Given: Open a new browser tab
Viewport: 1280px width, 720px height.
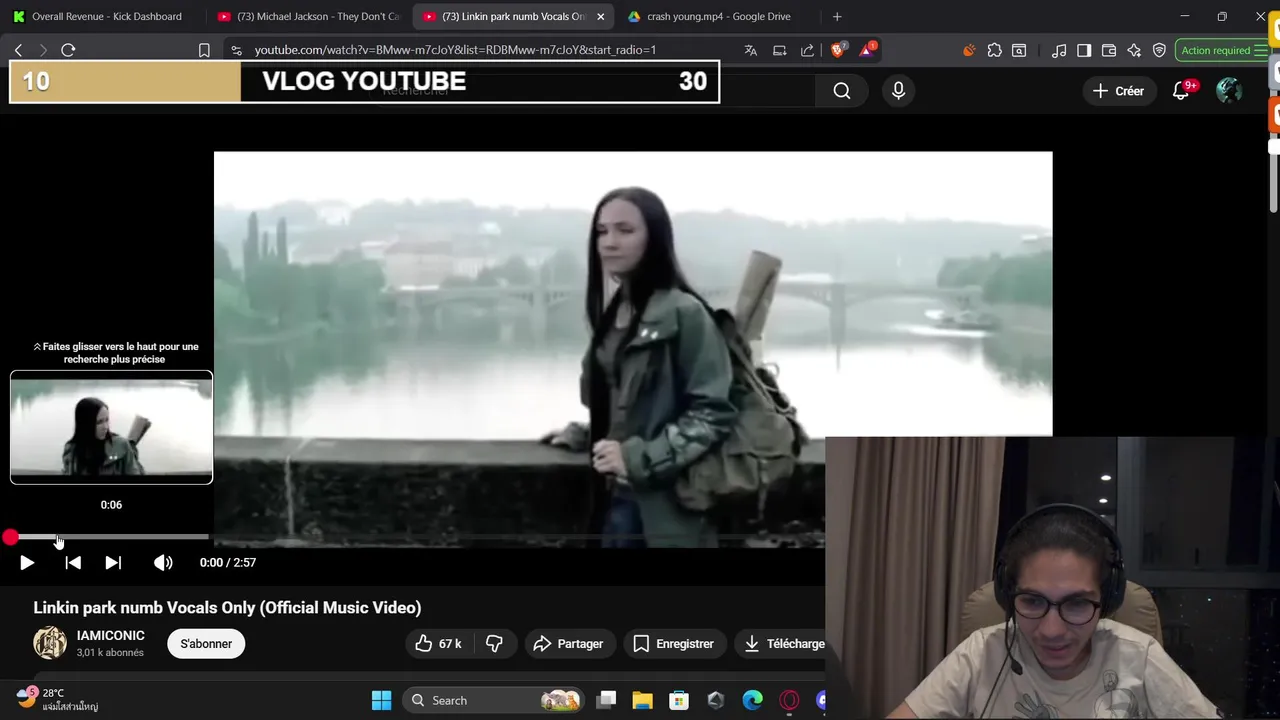Looking at the screenshot, I should click(x=837, y=16).
